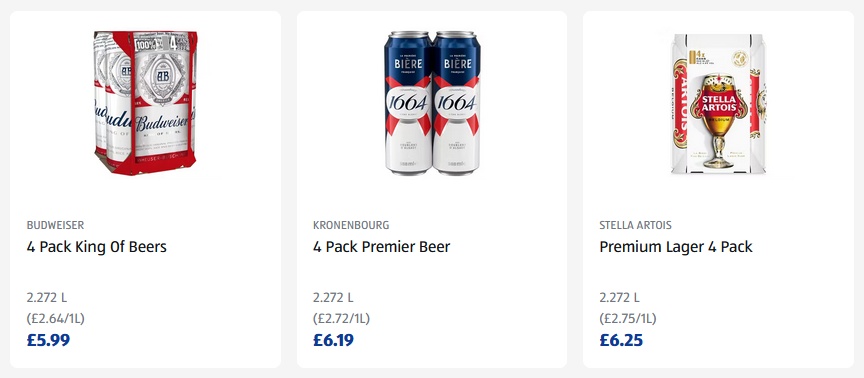The image size is (864, 378).
Task: Click the £5.99 price on Budweiser
Action: click(x=48, y=340)
